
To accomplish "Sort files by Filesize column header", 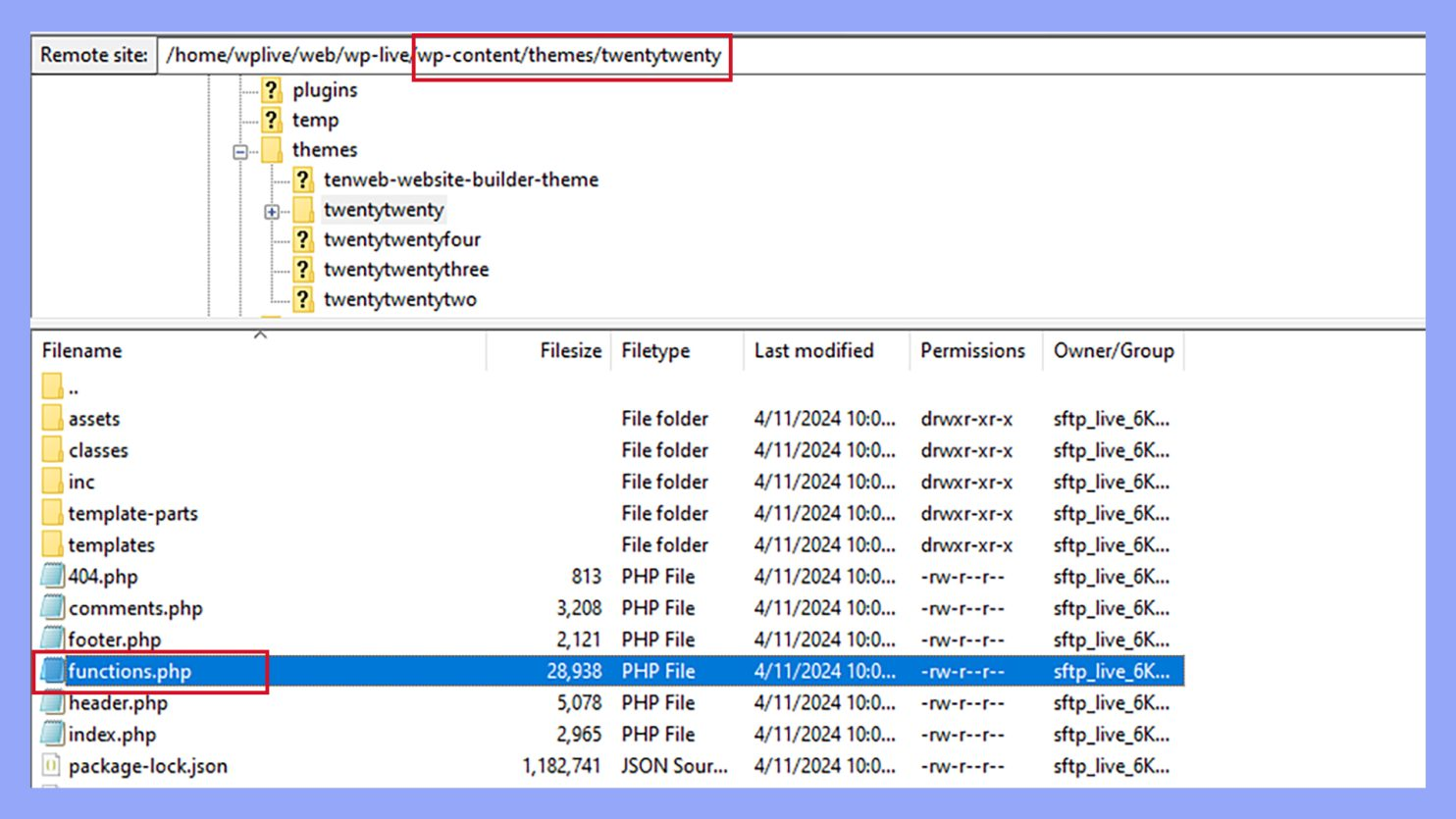I will pyautogui.click(x=570, y=351).
